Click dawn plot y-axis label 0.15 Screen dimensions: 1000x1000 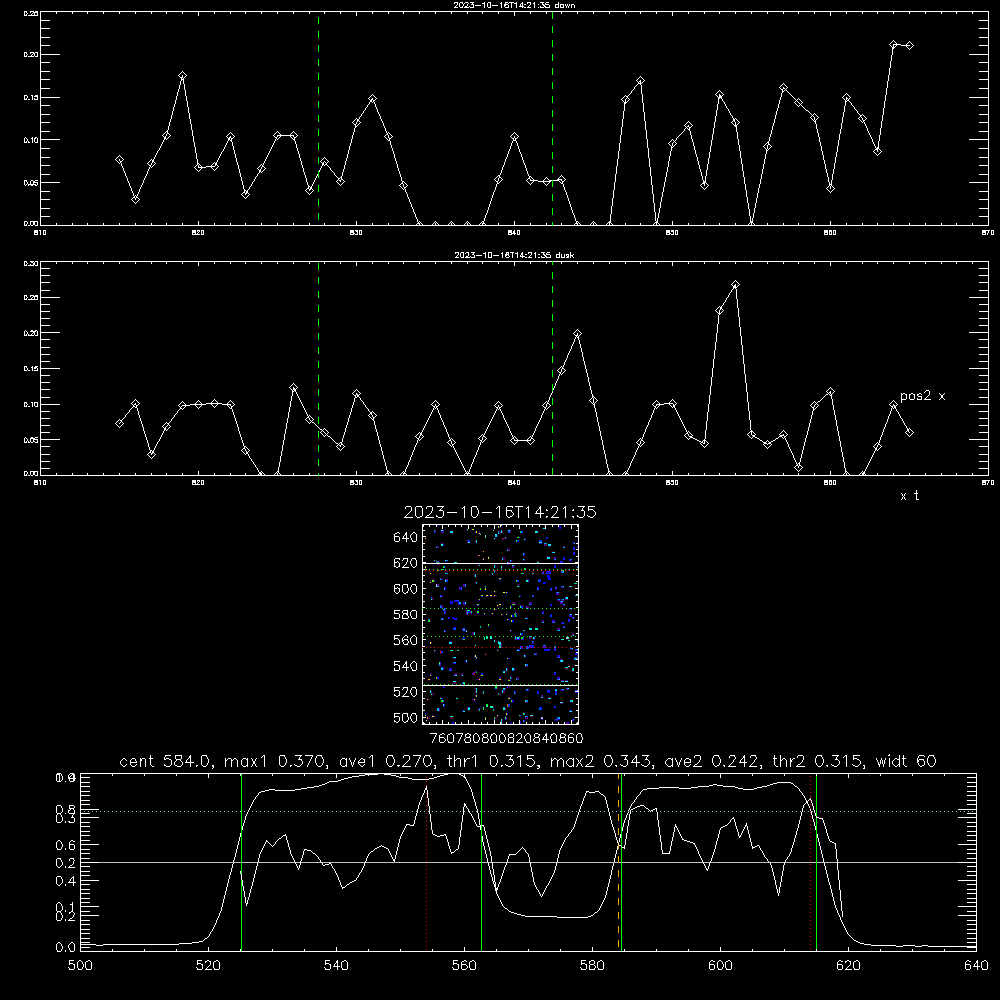click(x=31, y=98)
